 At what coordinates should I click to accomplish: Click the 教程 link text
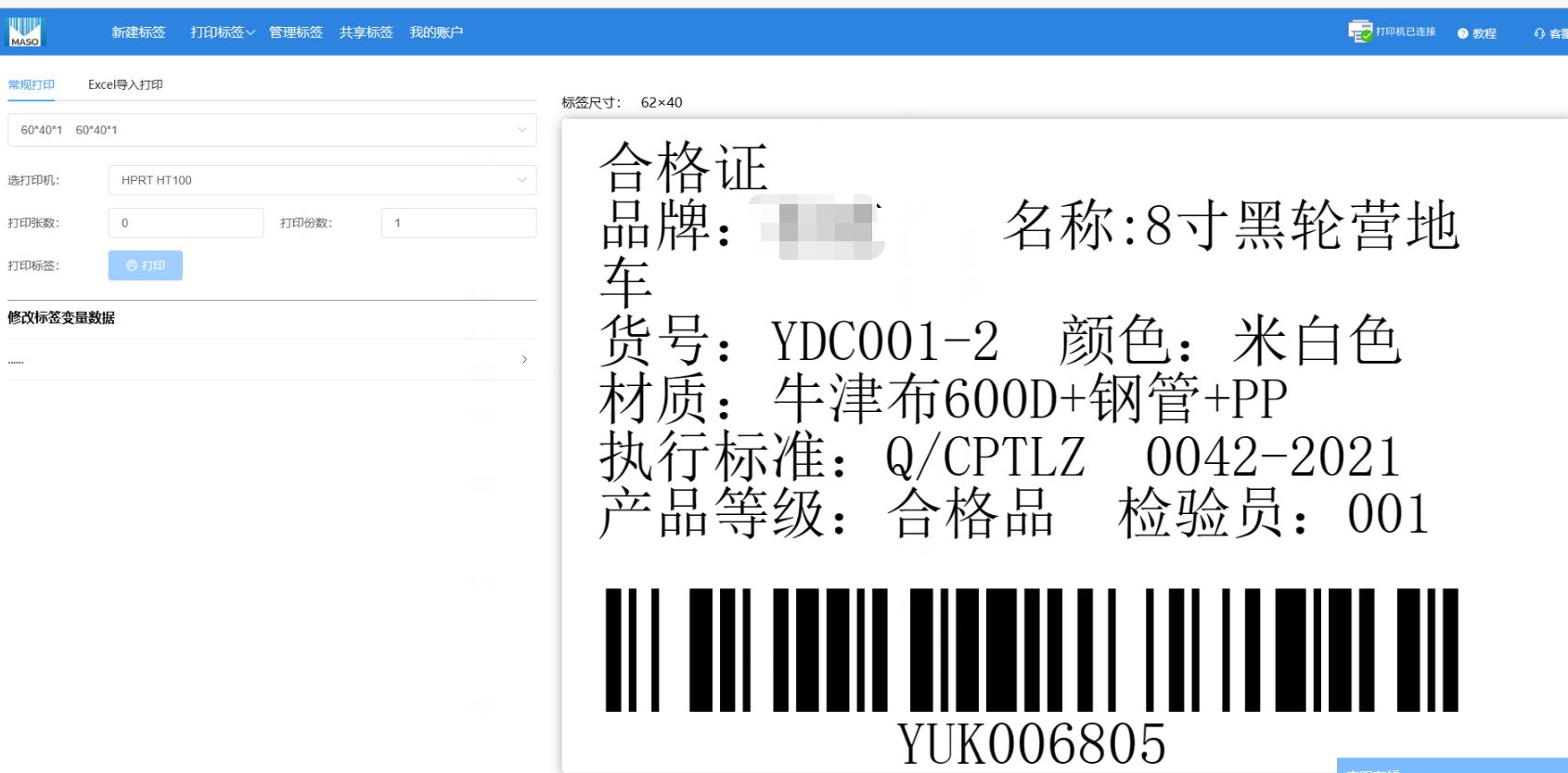click(1484, 33)
